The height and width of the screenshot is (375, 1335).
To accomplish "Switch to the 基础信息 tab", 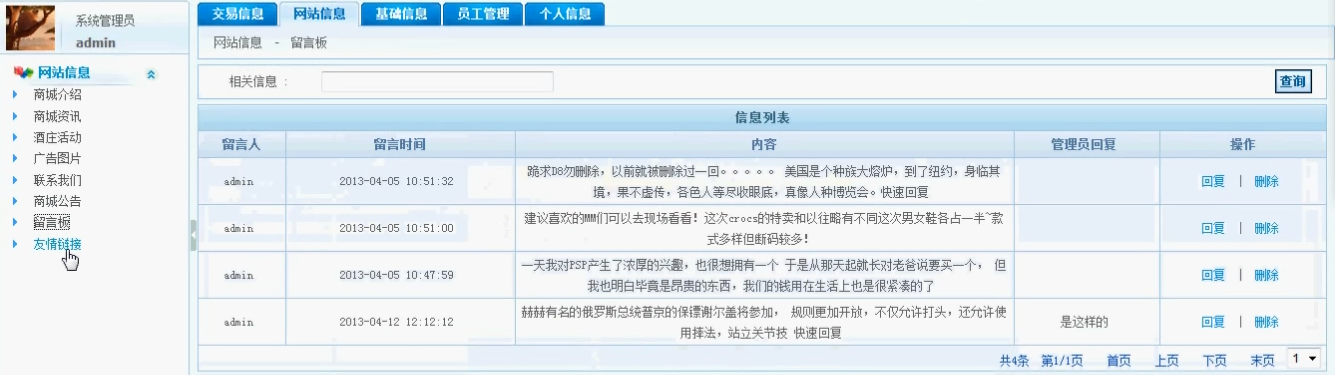I will [x=400, y=14].
